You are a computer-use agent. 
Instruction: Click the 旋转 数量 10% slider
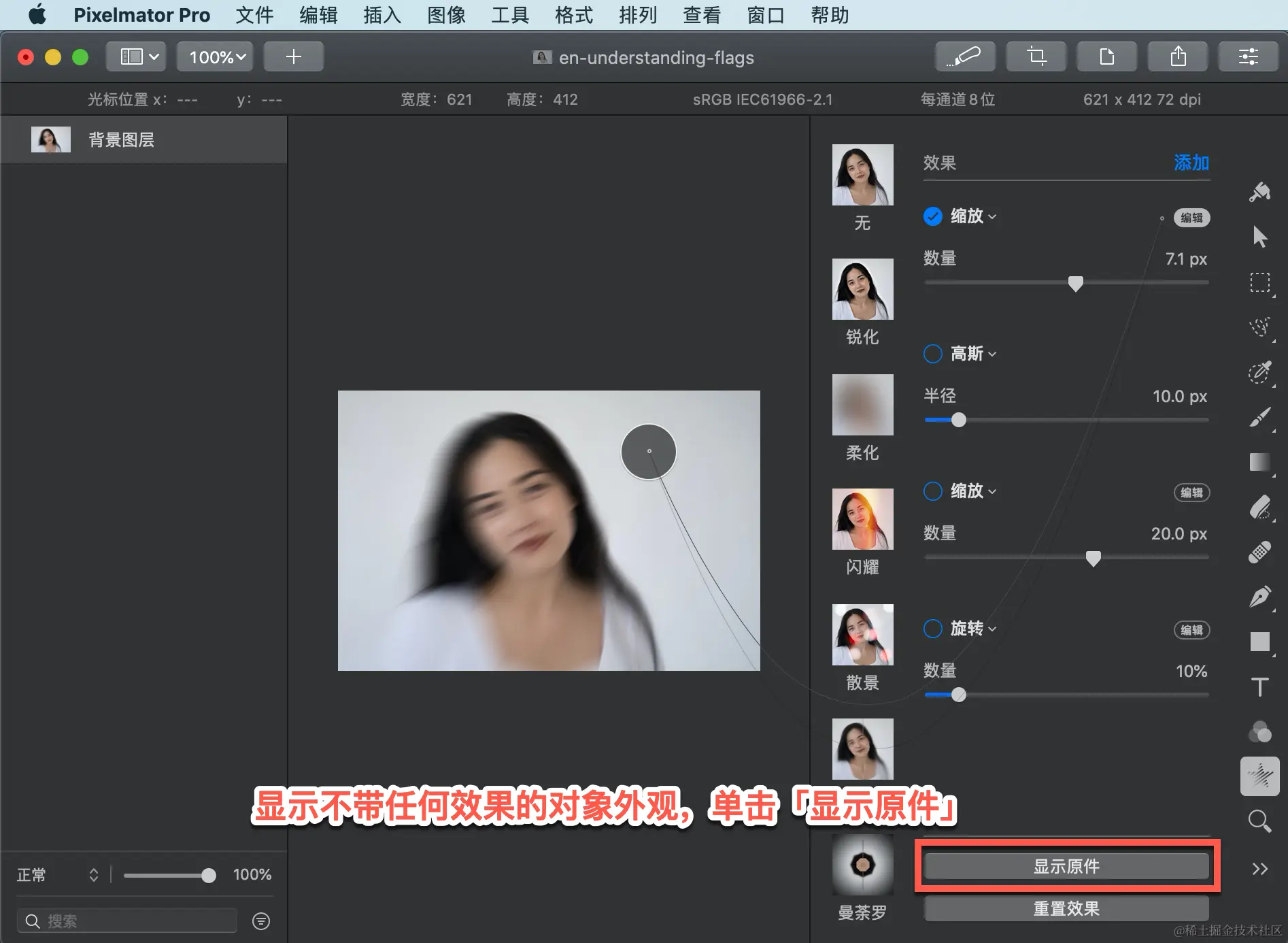pos(1066,695)
